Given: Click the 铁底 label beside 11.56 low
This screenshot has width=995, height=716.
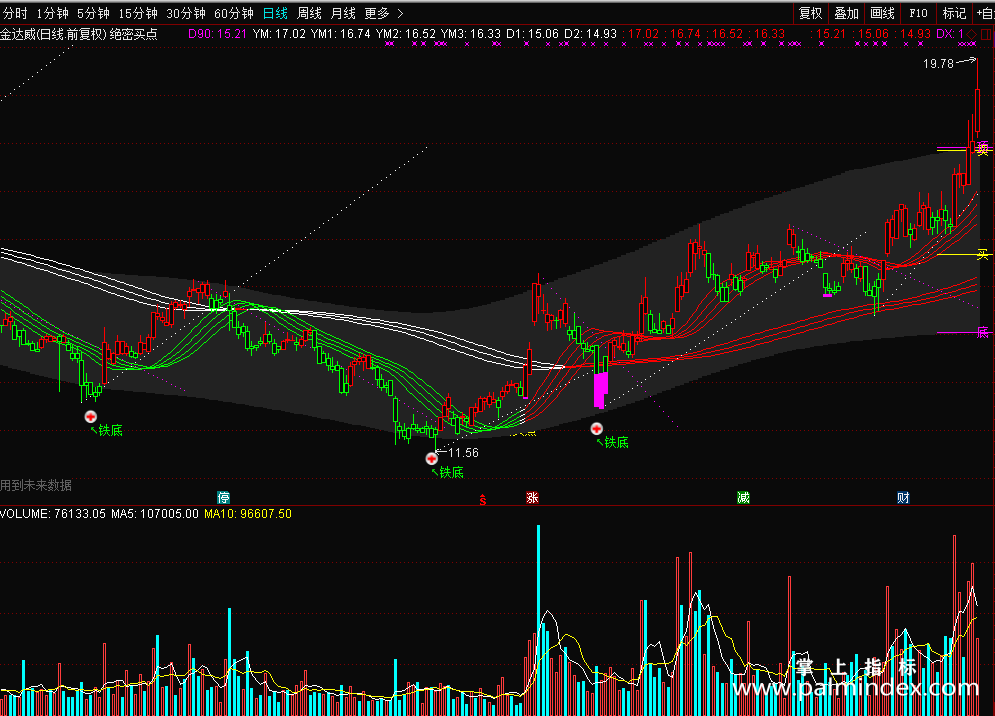Looking at the screenshot, I should click(451, 472).
